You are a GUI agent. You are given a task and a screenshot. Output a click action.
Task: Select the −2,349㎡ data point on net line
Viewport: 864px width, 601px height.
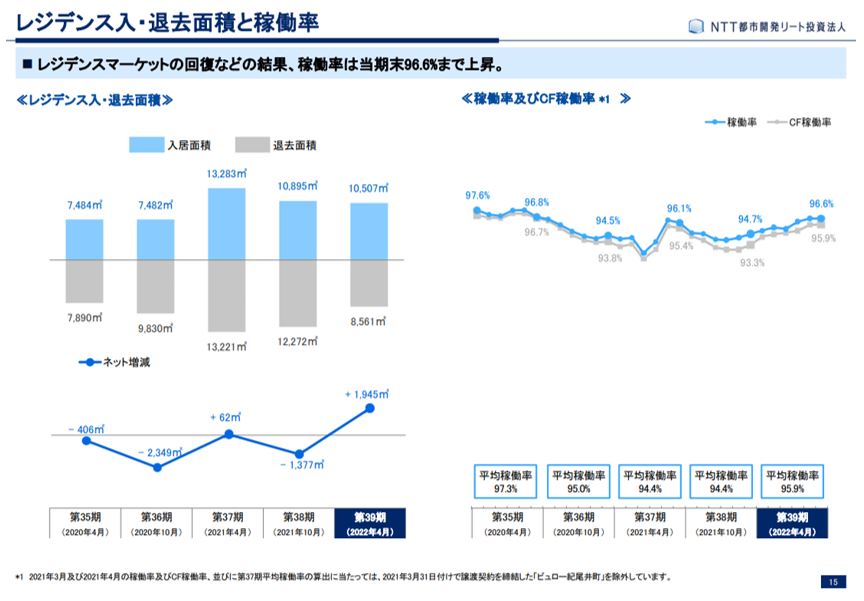(x=157, y=467)
